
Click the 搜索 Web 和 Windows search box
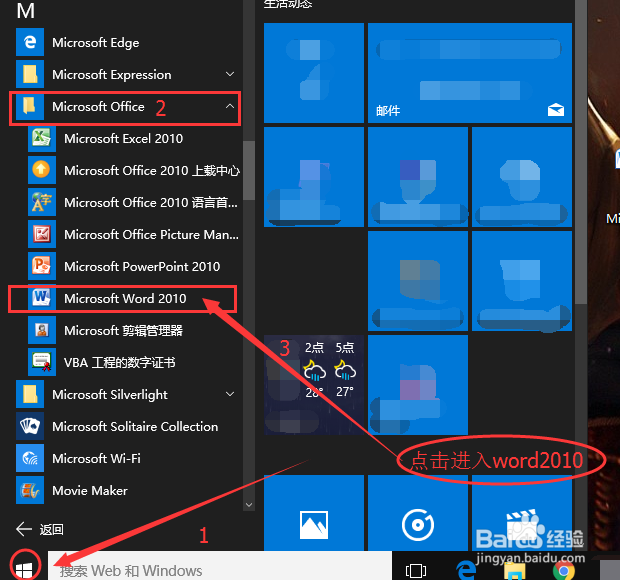[x=220, y=567]
